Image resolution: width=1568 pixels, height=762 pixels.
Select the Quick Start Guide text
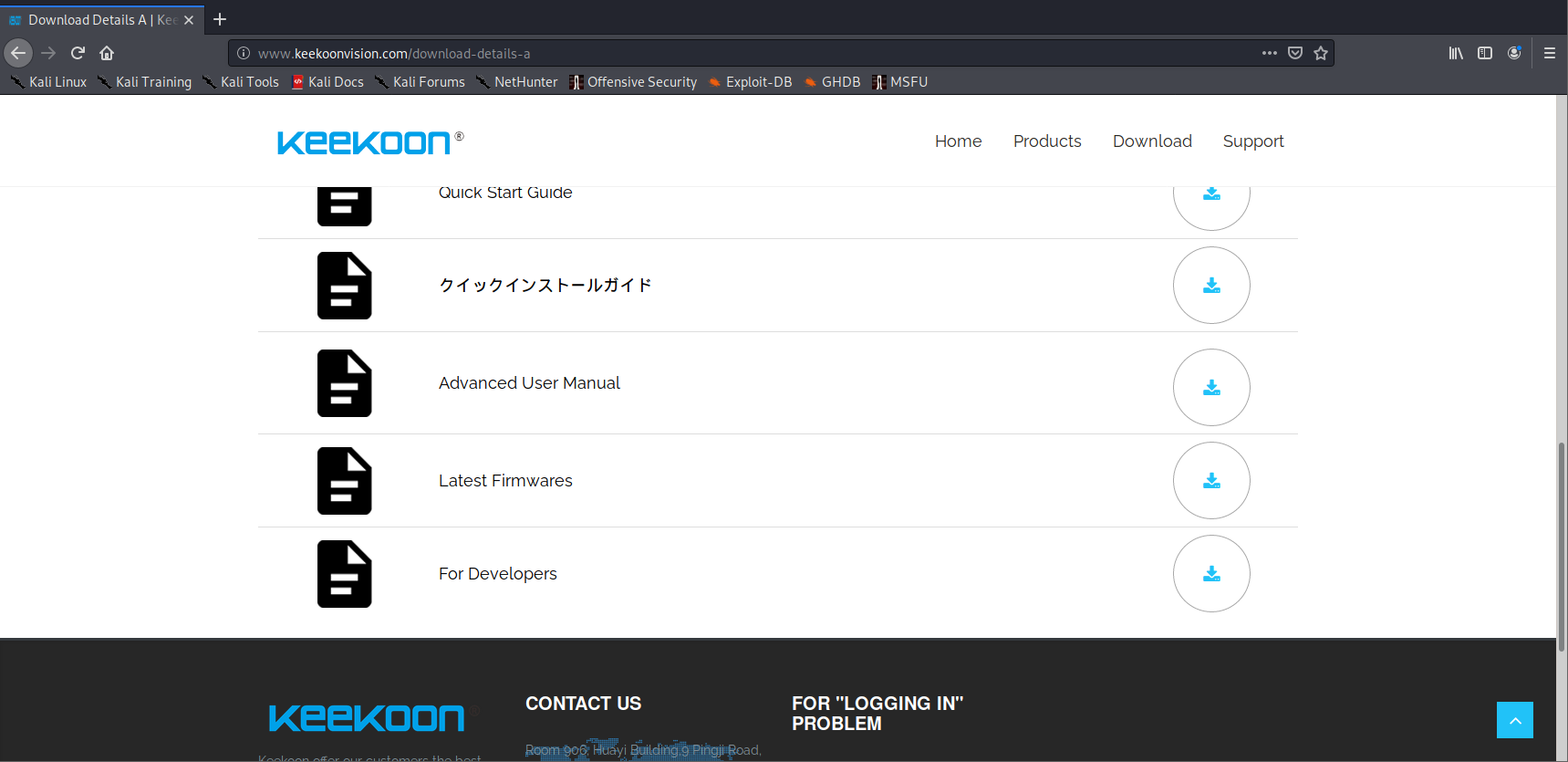(505, 193)
